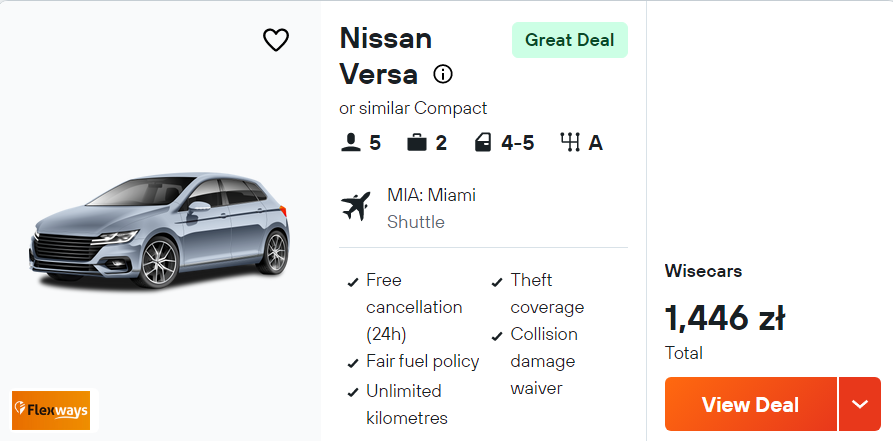
Task: Click the Great Deal badge
Action: 569,40
